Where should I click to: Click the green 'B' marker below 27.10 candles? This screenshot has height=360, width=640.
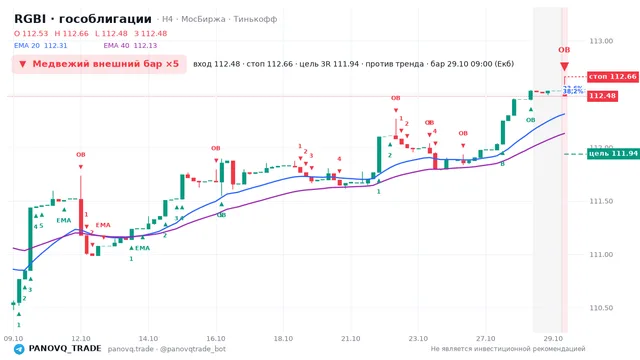coord(502,164)
